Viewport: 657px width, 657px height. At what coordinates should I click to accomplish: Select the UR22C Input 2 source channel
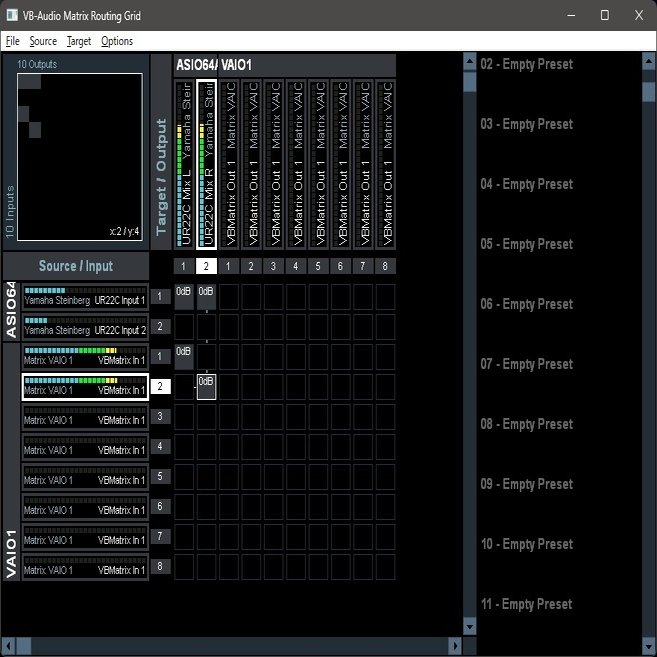[x=85, y=326]
